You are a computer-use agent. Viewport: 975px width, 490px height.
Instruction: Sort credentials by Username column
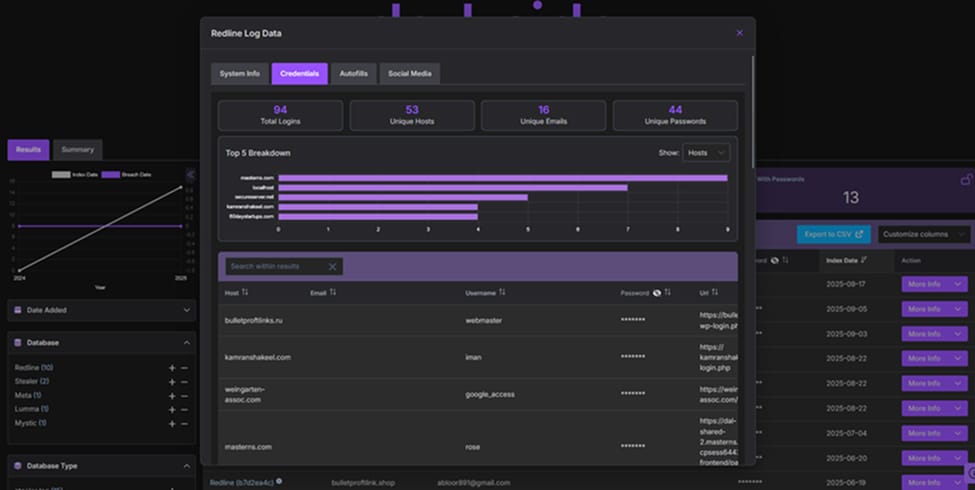(x=502, y=293)
